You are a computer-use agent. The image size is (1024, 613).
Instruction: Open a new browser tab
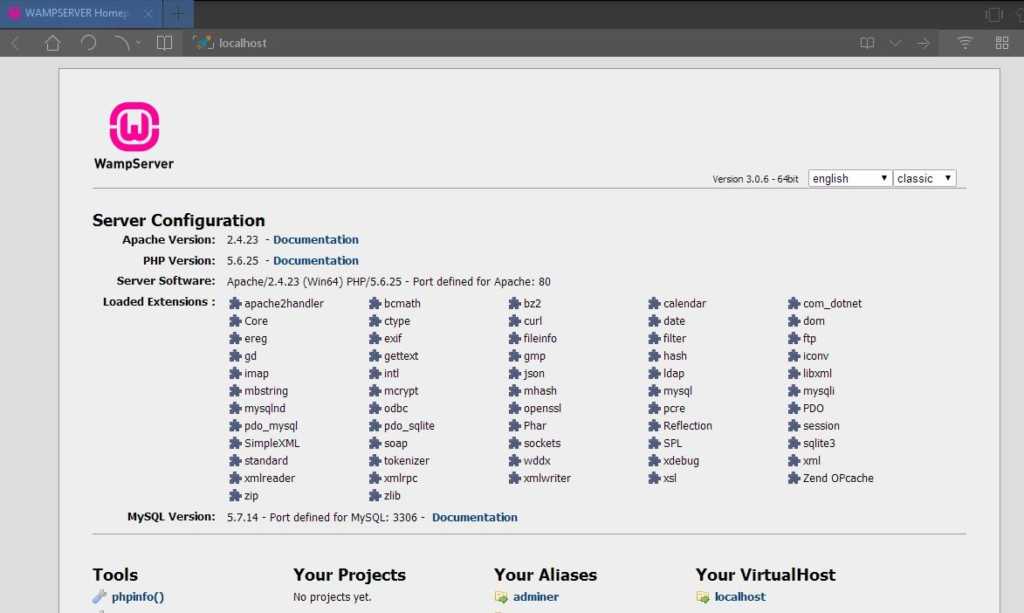(177, 13)
